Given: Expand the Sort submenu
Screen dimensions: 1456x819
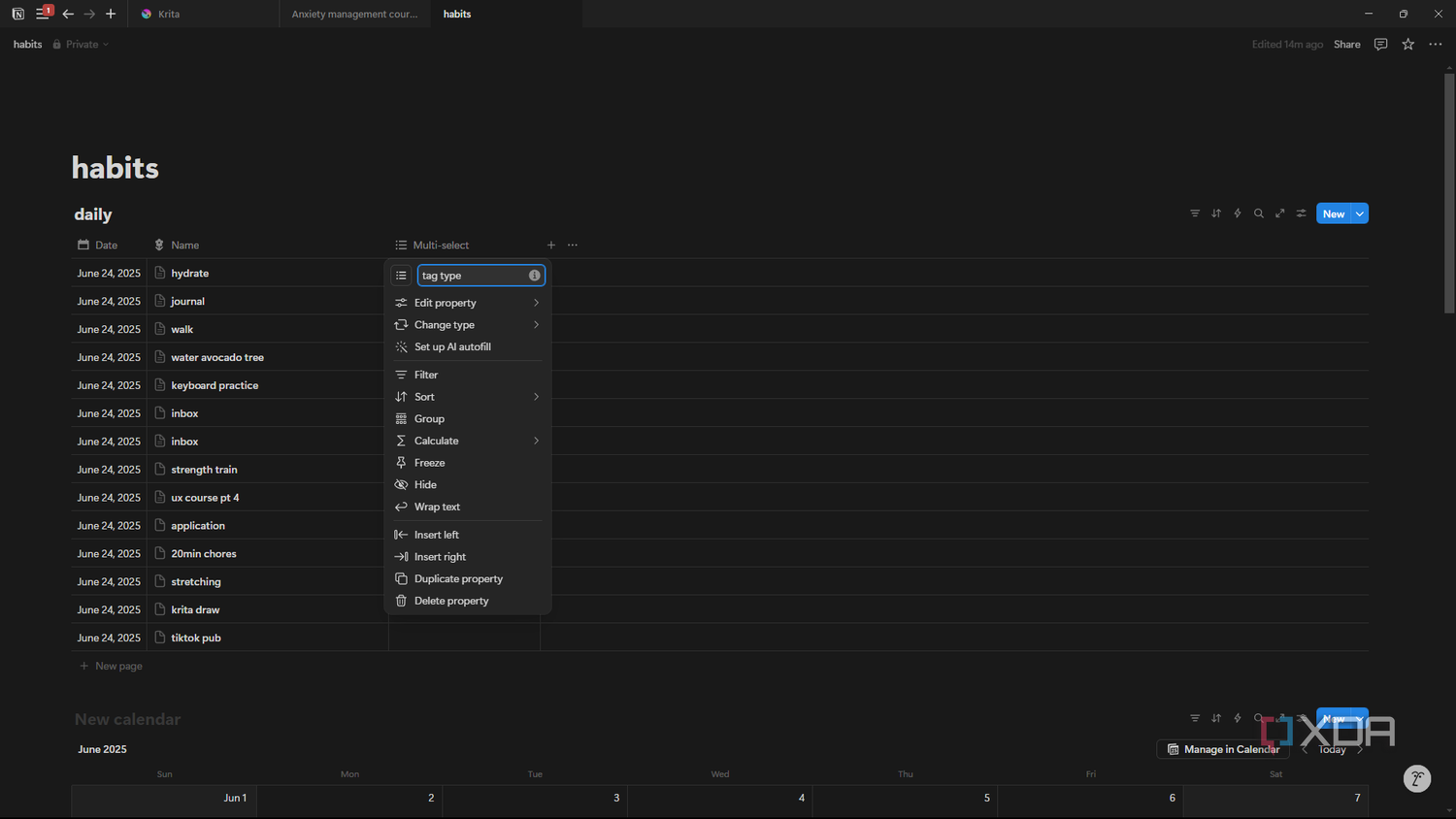Looking at the screenshot, I should (x=468, y=397).
